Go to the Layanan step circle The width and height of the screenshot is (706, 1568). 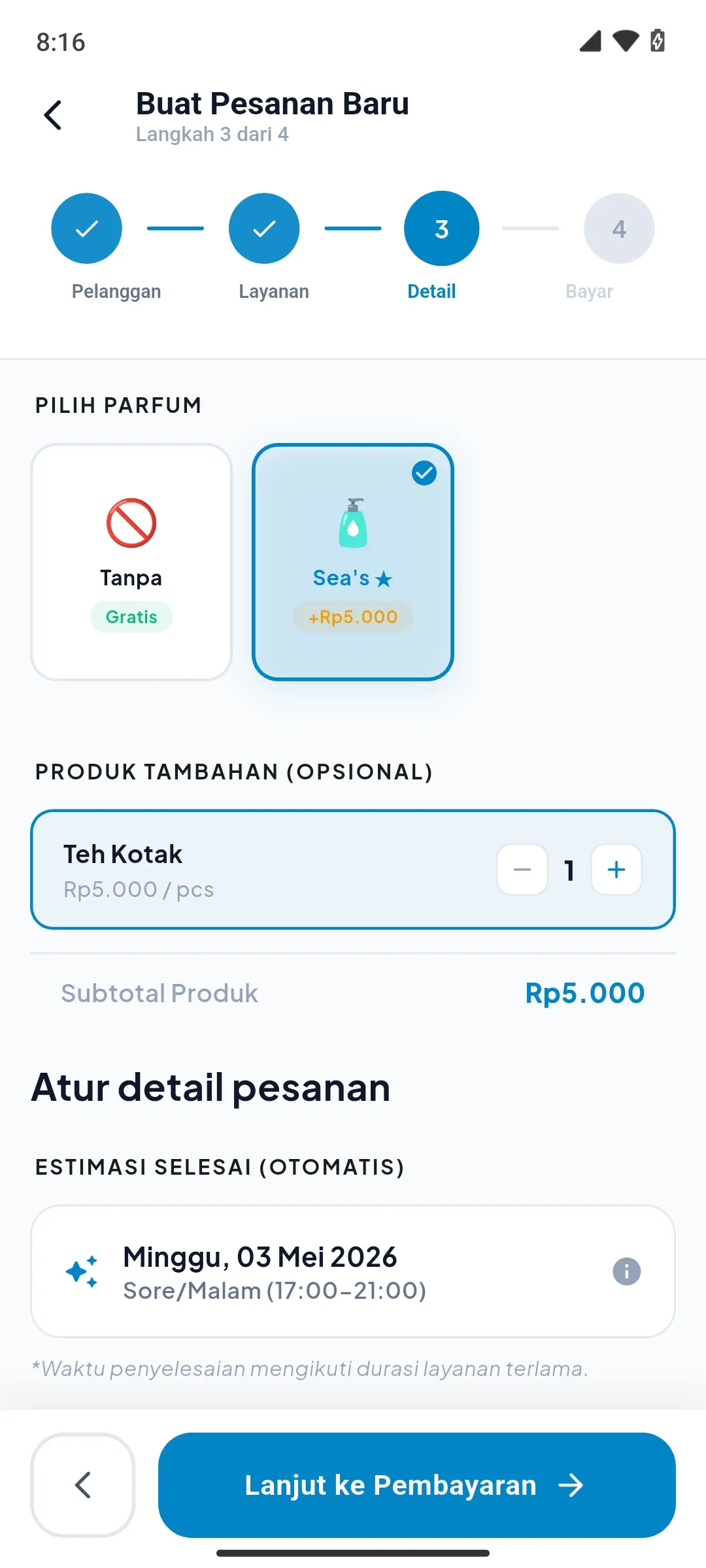tap(264, 229)
